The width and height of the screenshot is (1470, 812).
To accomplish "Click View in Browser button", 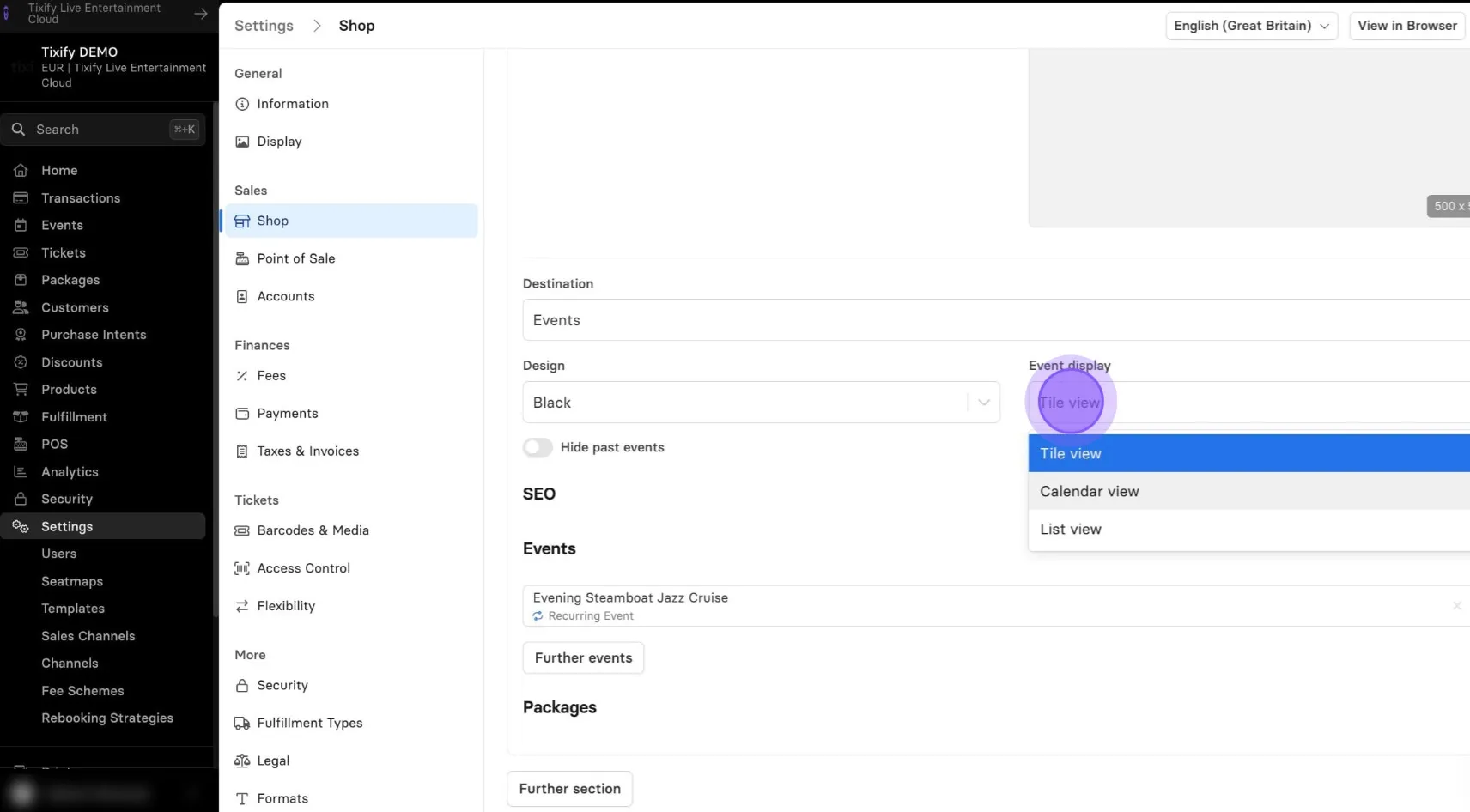I will pos(1407,26).
